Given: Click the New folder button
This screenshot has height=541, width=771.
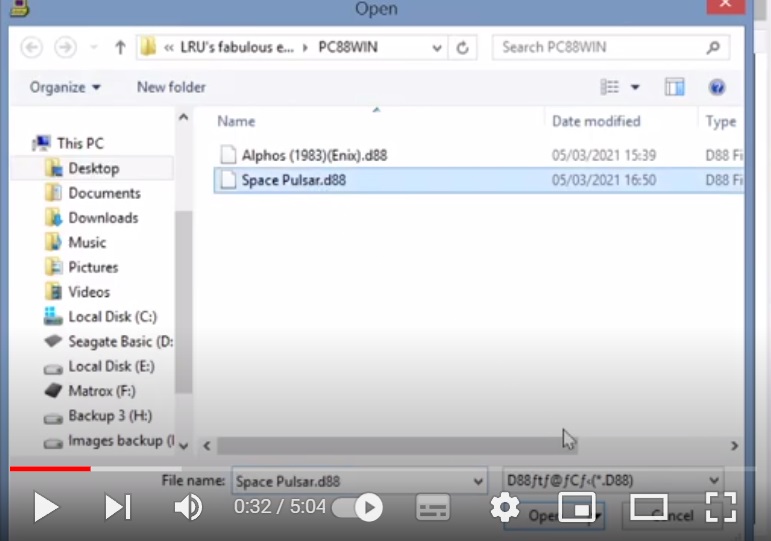Looking at the screenshot, I should click(171, 88).
